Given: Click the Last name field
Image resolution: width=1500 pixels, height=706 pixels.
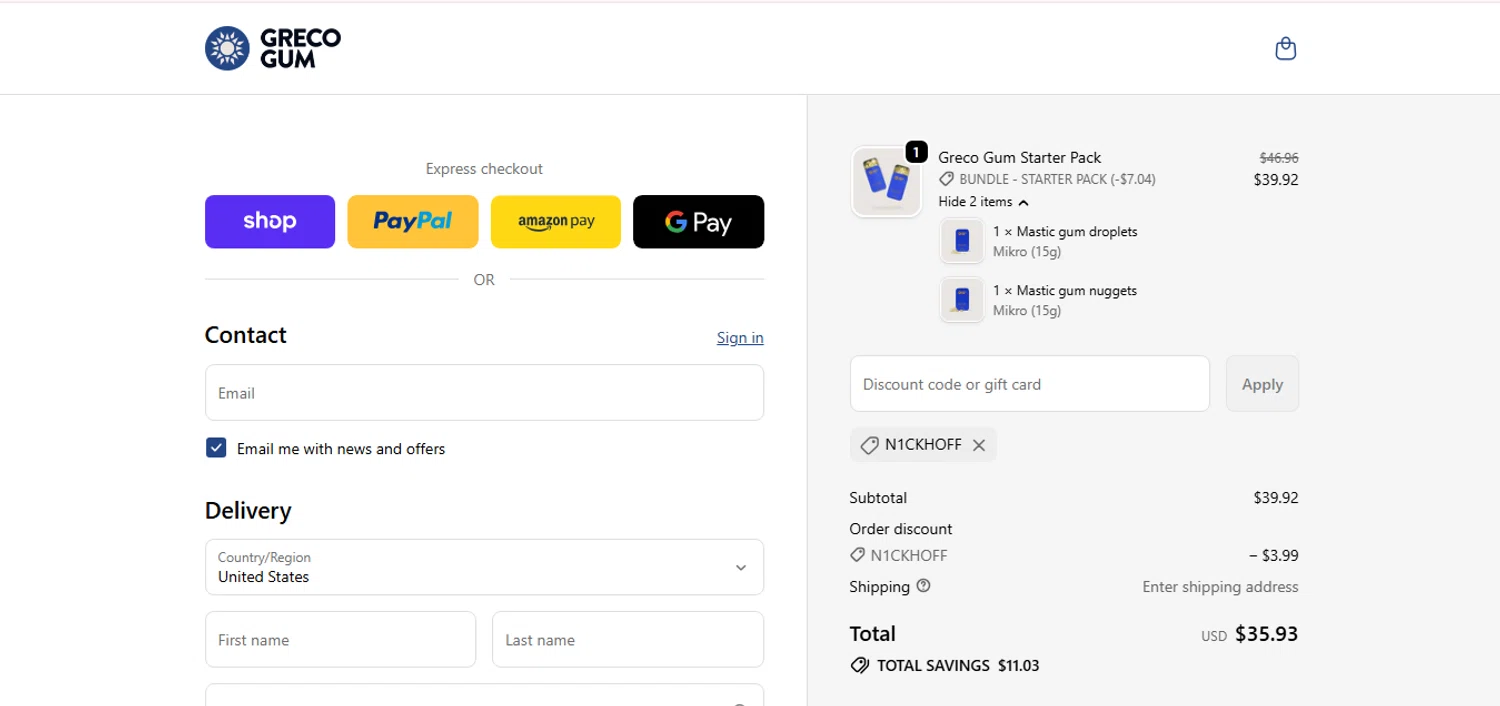Looking at the screenshot, I should tap(628, 640).
